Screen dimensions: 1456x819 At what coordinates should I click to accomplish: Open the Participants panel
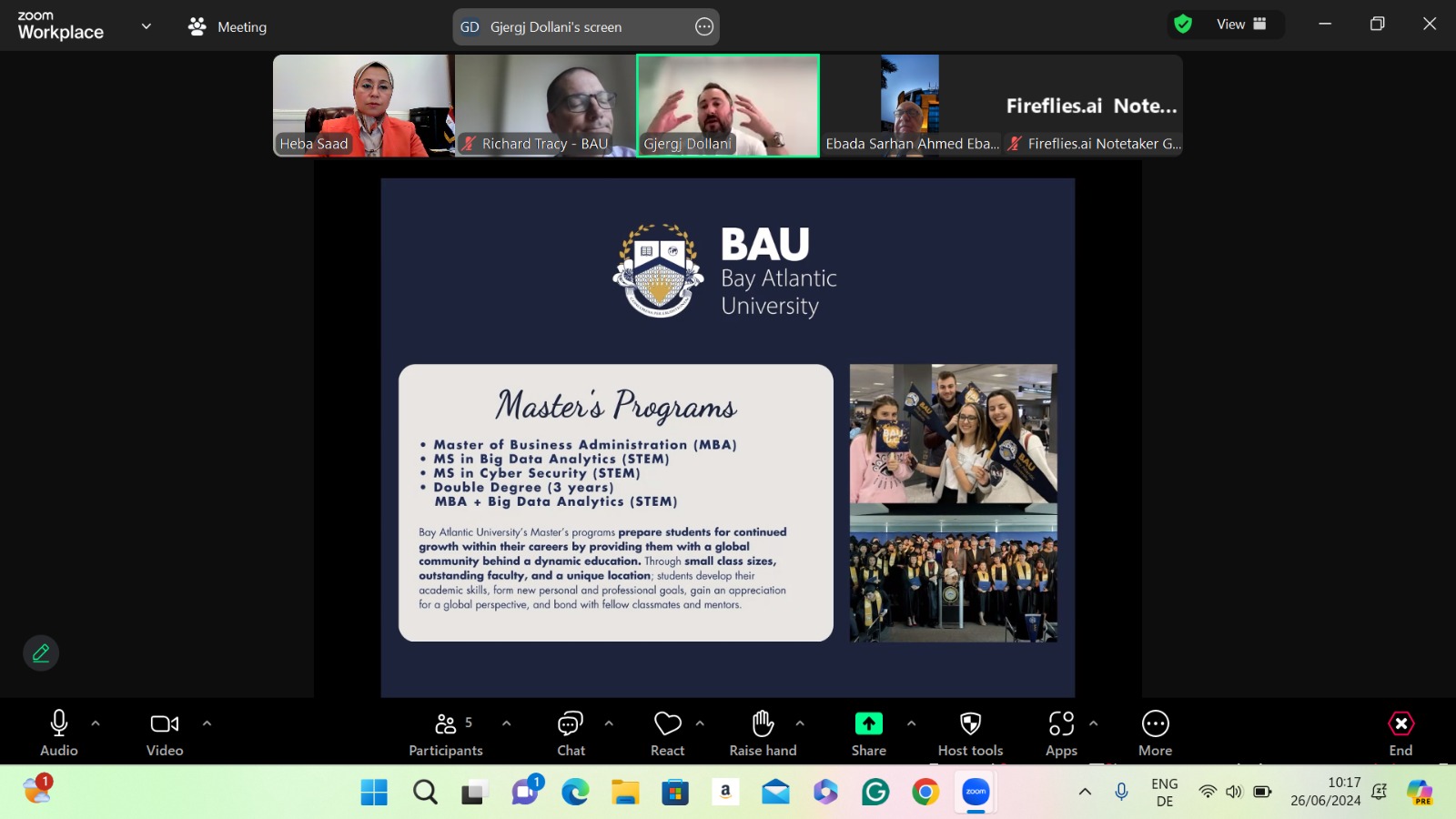[446, 733]
